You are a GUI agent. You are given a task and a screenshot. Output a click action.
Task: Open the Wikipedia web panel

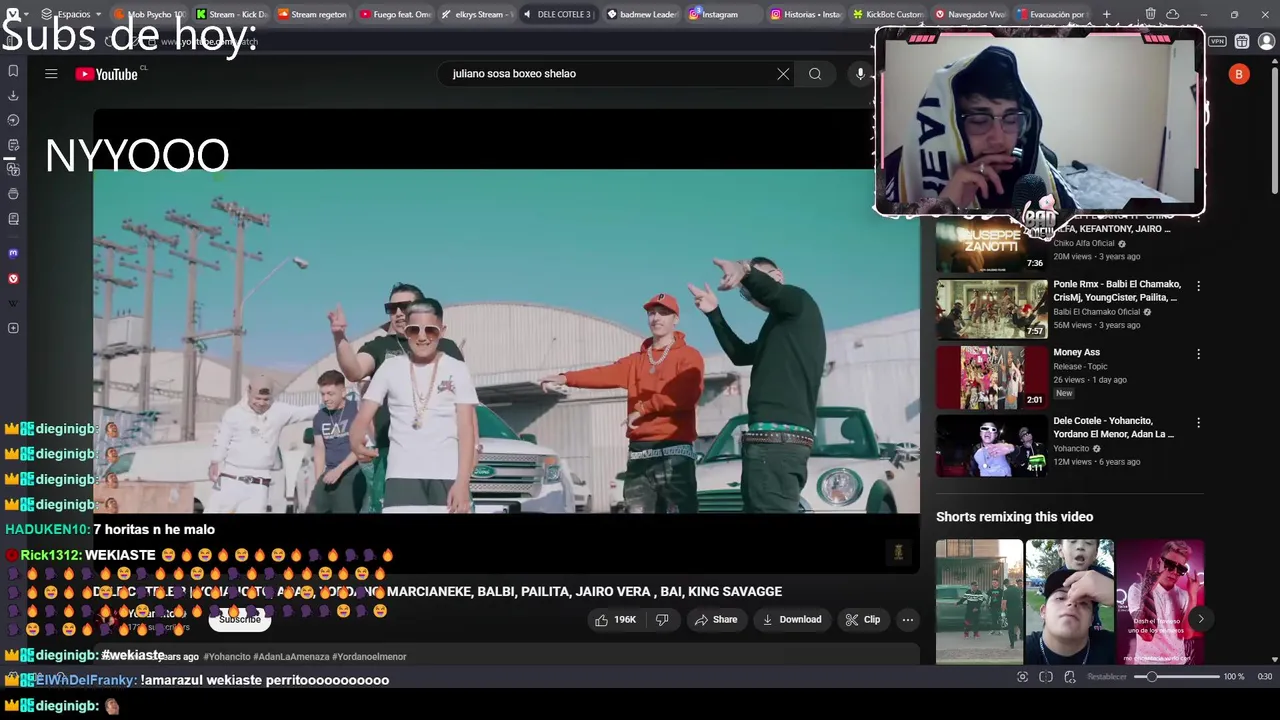click(13, 303)
